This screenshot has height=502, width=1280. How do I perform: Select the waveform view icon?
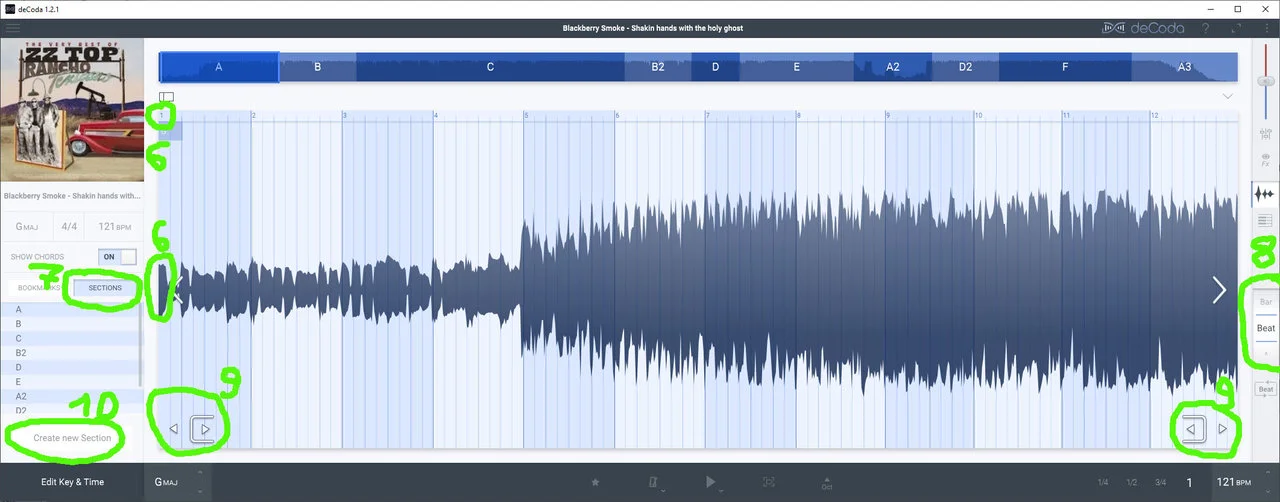tap(1266, 194)
